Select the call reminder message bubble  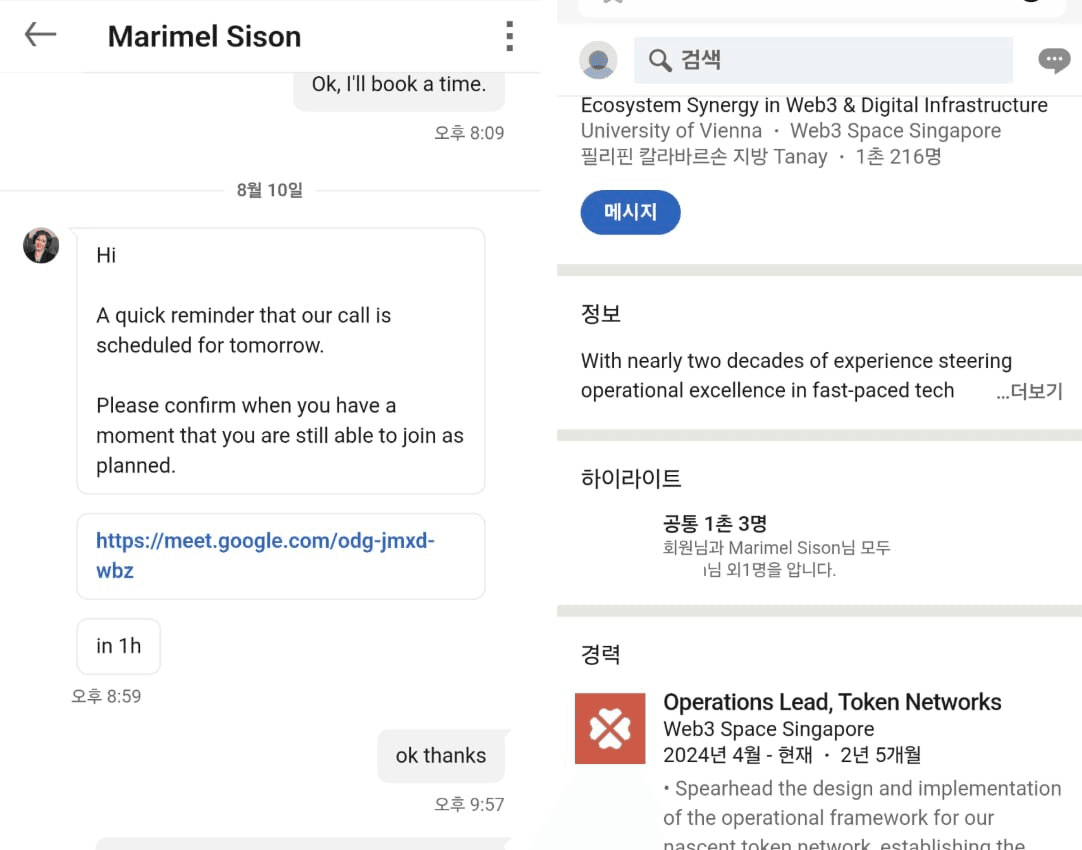(x=281, y=361)
